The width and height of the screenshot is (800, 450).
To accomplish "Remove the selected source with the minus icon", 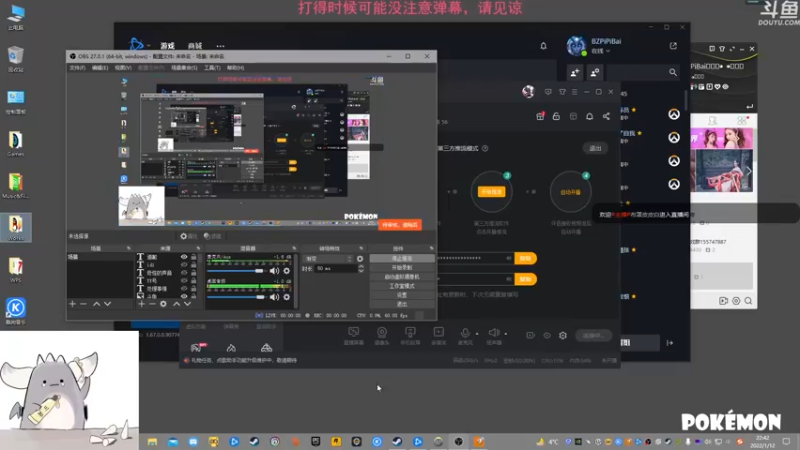I will 152,304.
